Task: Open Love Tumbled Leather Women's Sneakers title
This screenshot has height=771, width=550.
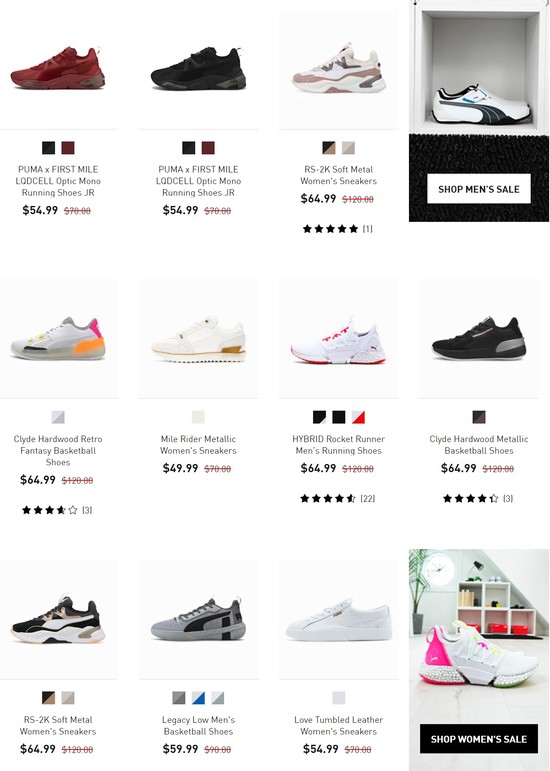Action: click(339, 725)
